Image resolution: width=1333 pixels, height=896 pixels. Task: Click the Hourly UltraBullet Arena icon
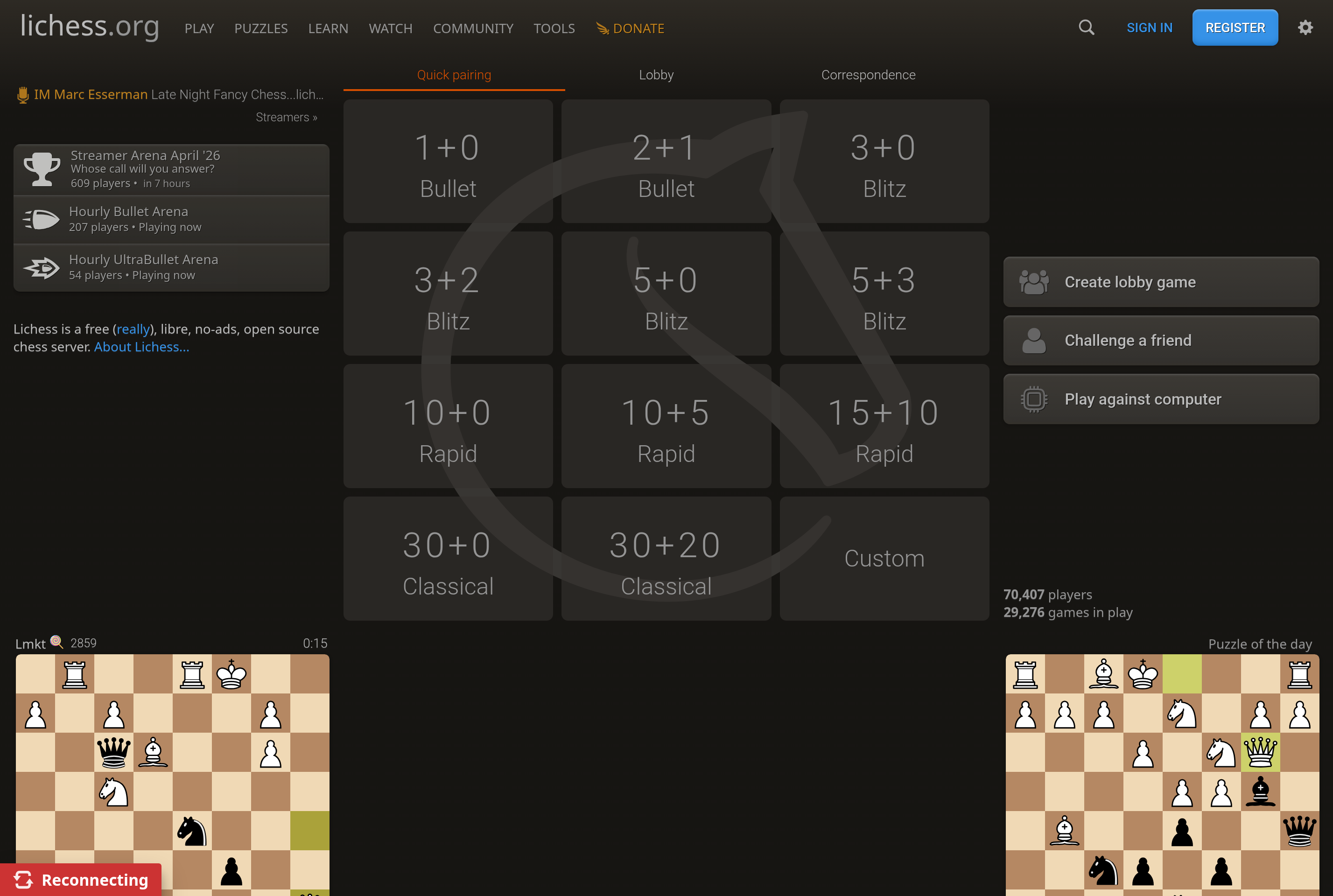point(40,266)
